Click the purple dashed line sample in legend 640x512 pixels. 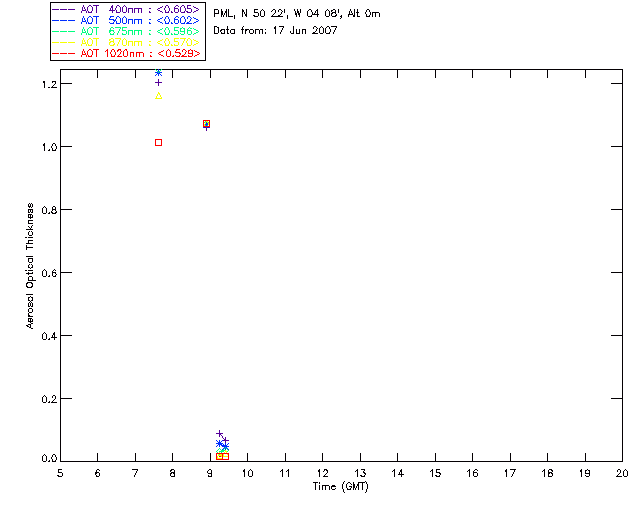(64, 9)
